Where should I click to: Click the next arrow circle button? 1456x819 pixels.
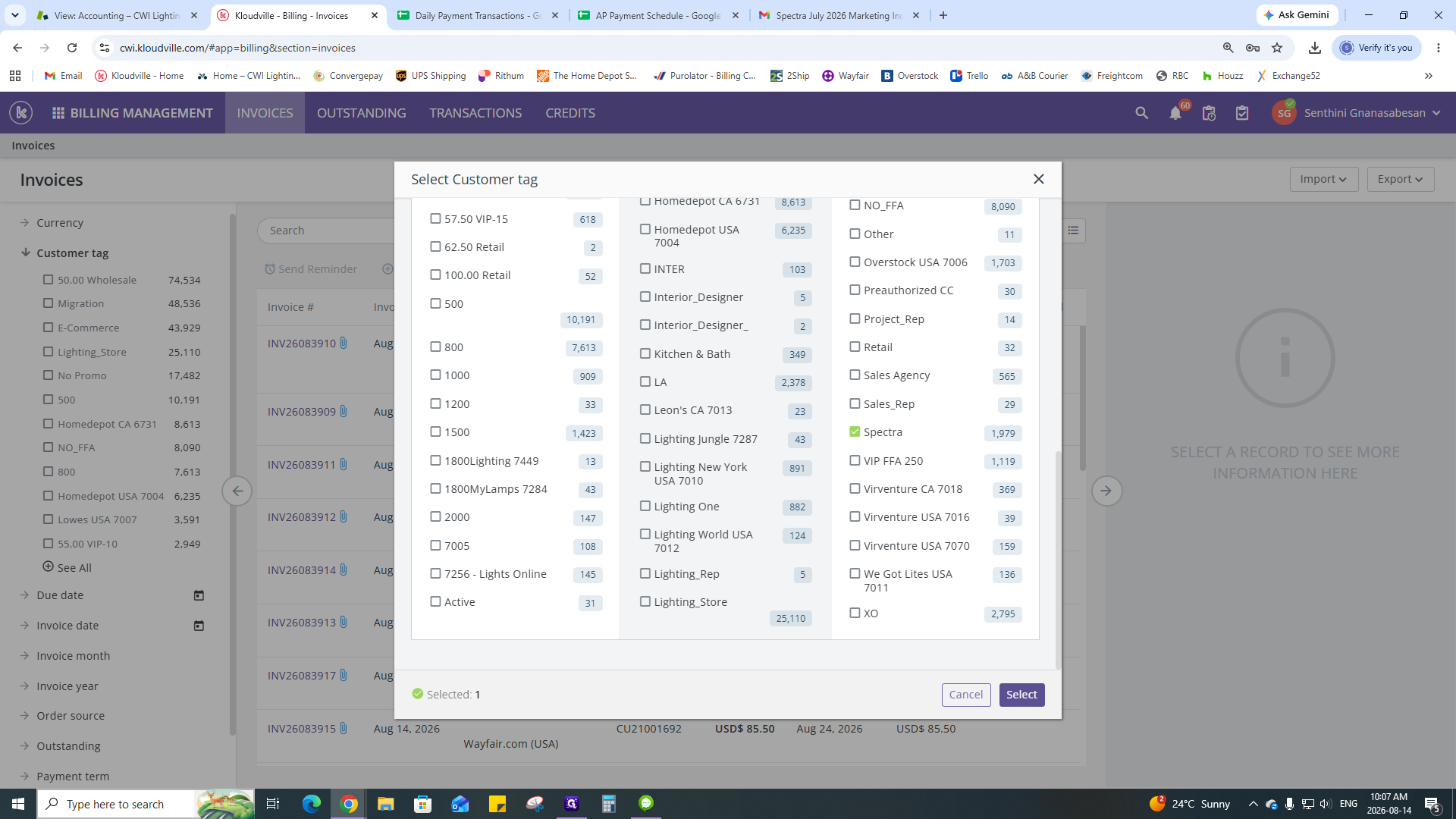coord(1106,491)
